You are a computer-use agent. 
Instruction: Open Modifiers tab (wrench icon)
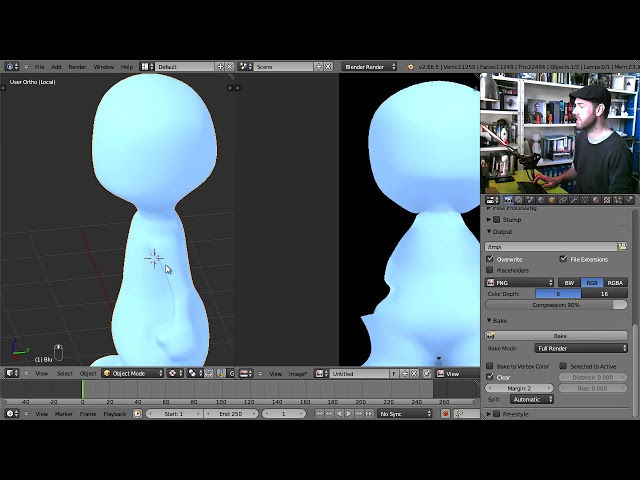[x=574, y=200]
